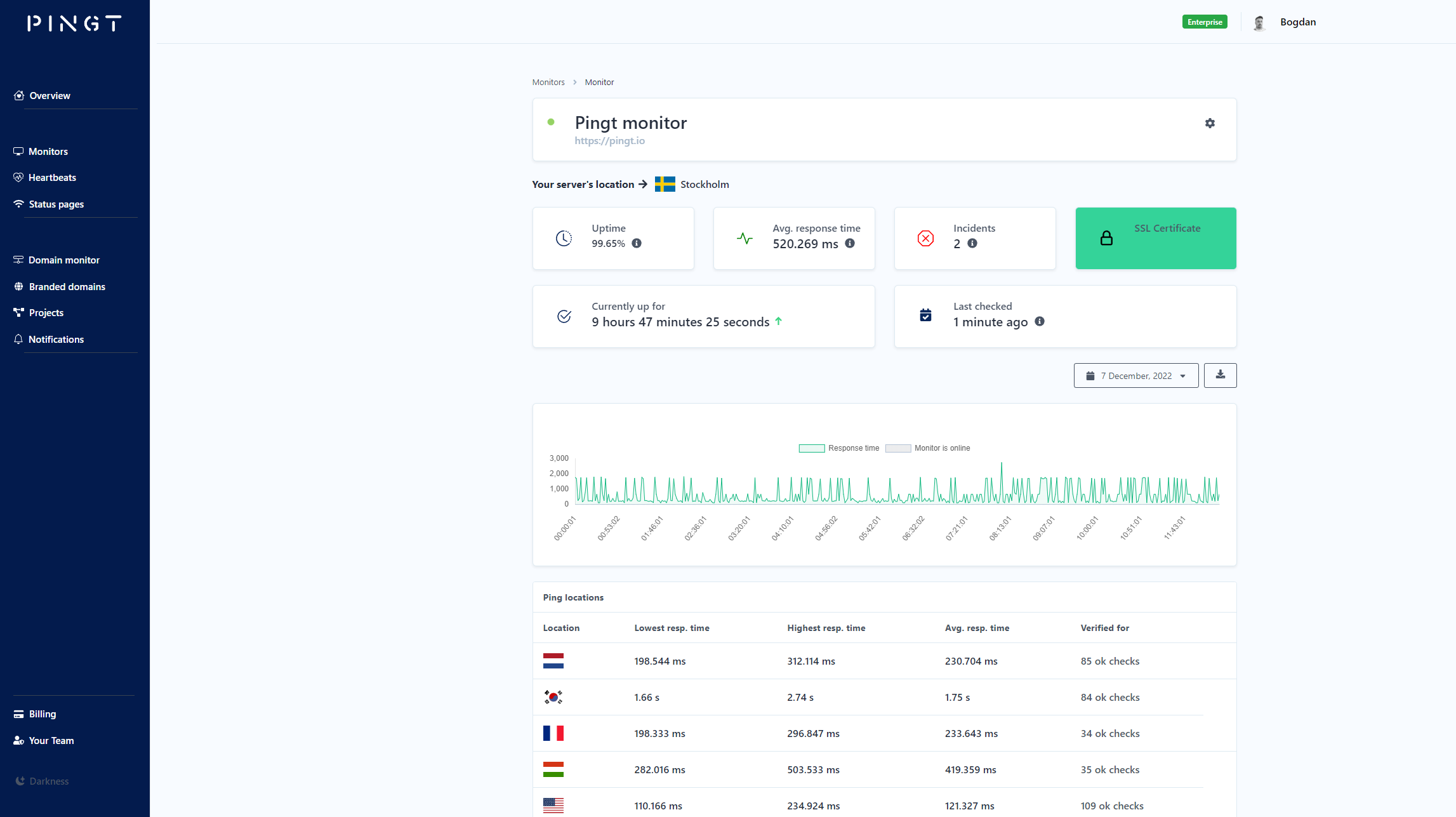Image resolution: width=1456 pixels, height=817 pixels.
Task: Open the Overview page in sidebar
Action: coord(42,95)
